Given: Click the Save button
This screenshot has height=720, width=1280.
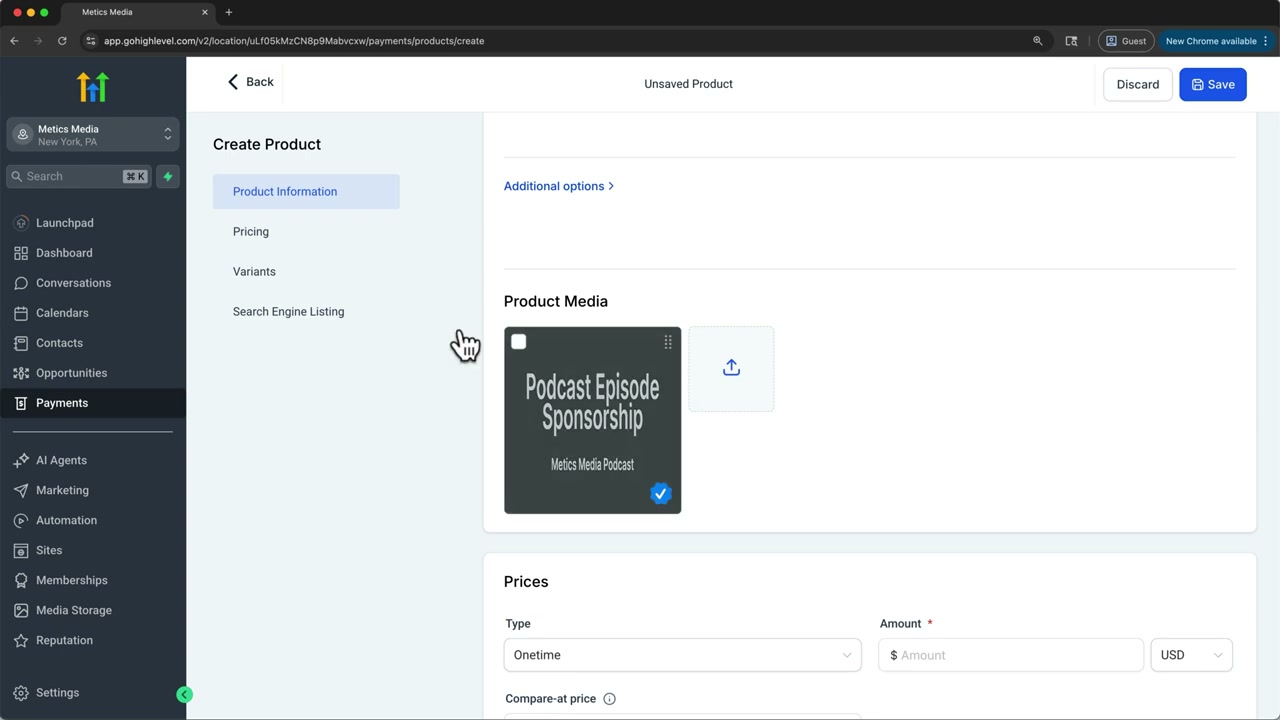Looking at the screenshot, I should 1212,84.
